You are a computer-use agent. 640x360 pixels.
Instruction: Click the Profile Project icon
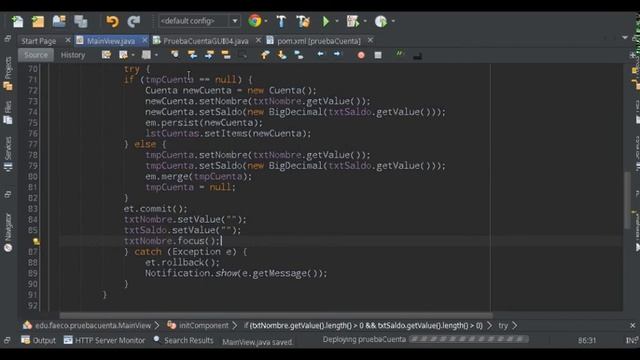click(381, 21)
